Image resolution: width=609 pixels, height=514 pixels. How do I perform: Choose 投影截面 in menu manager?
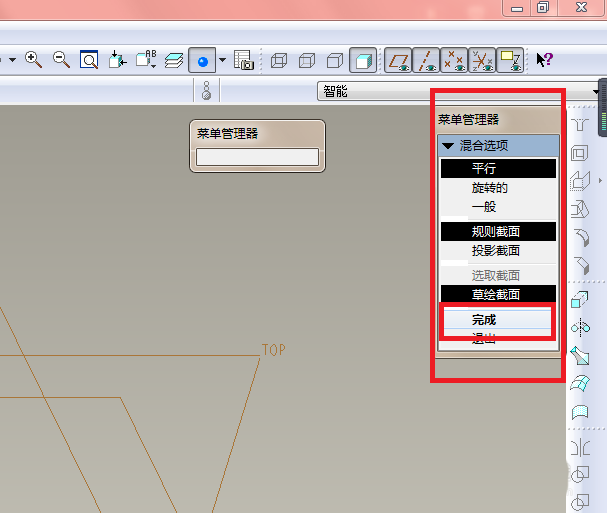tap(498, 251)
